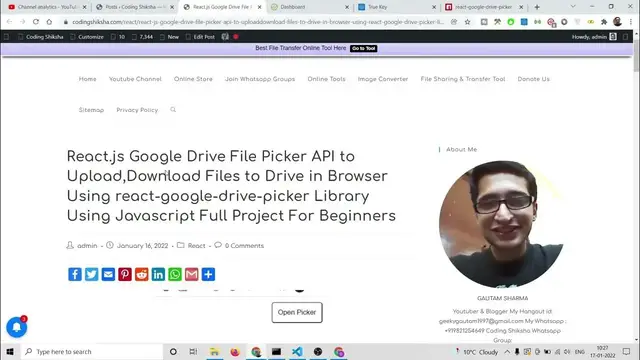Click the Open Picker button
The width and height of the screenshot is (640, 360).
click(x=297, y=312)
